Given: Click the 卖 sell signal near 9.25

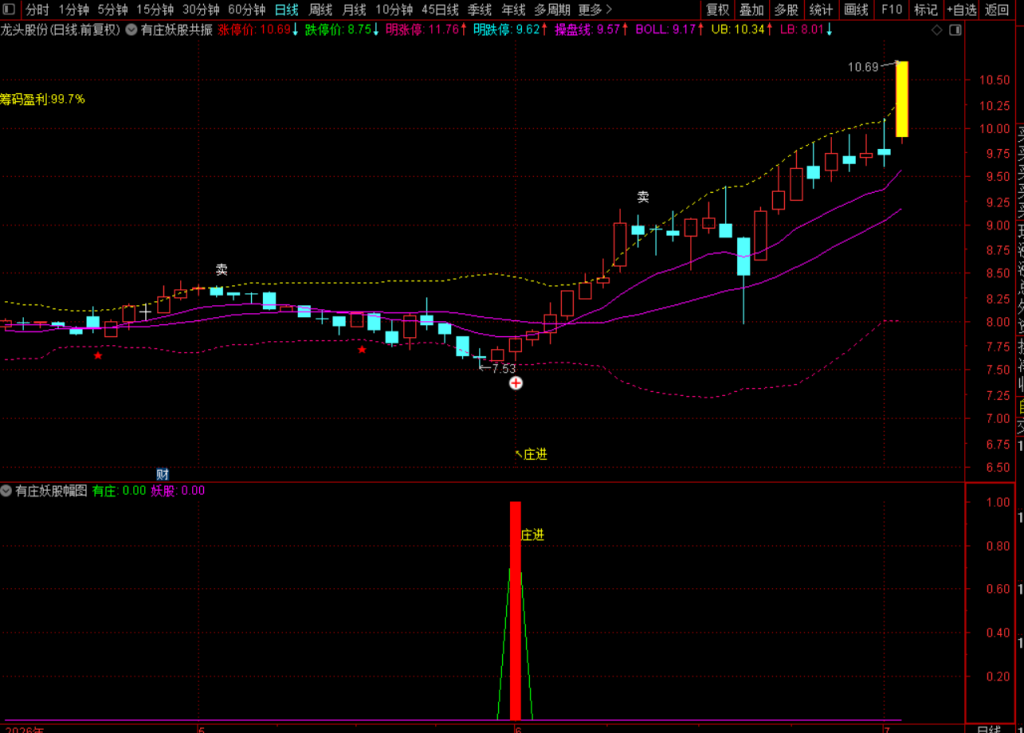Looking at the screenshot, I should point(643,197).
